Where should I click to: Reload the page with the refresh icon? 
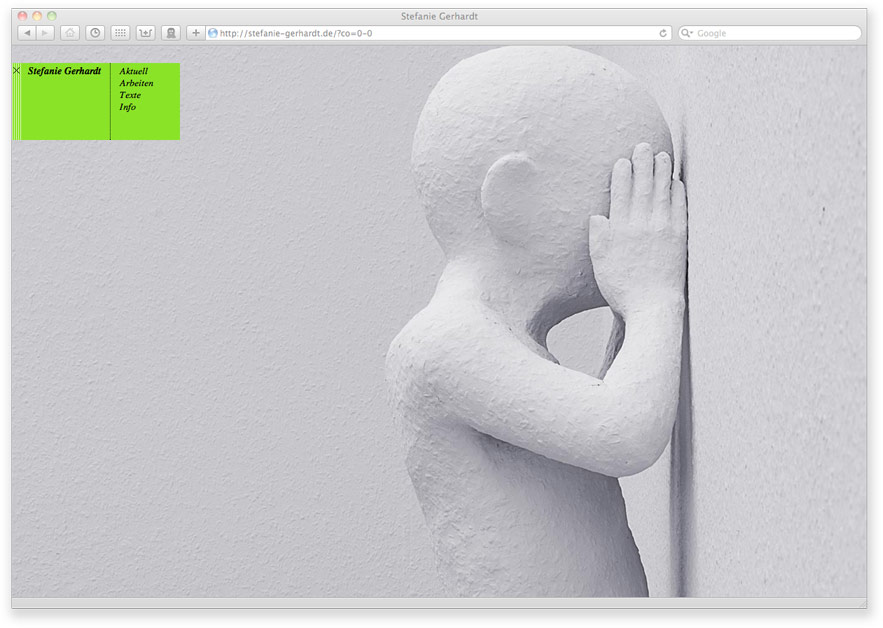coord(663,33)
